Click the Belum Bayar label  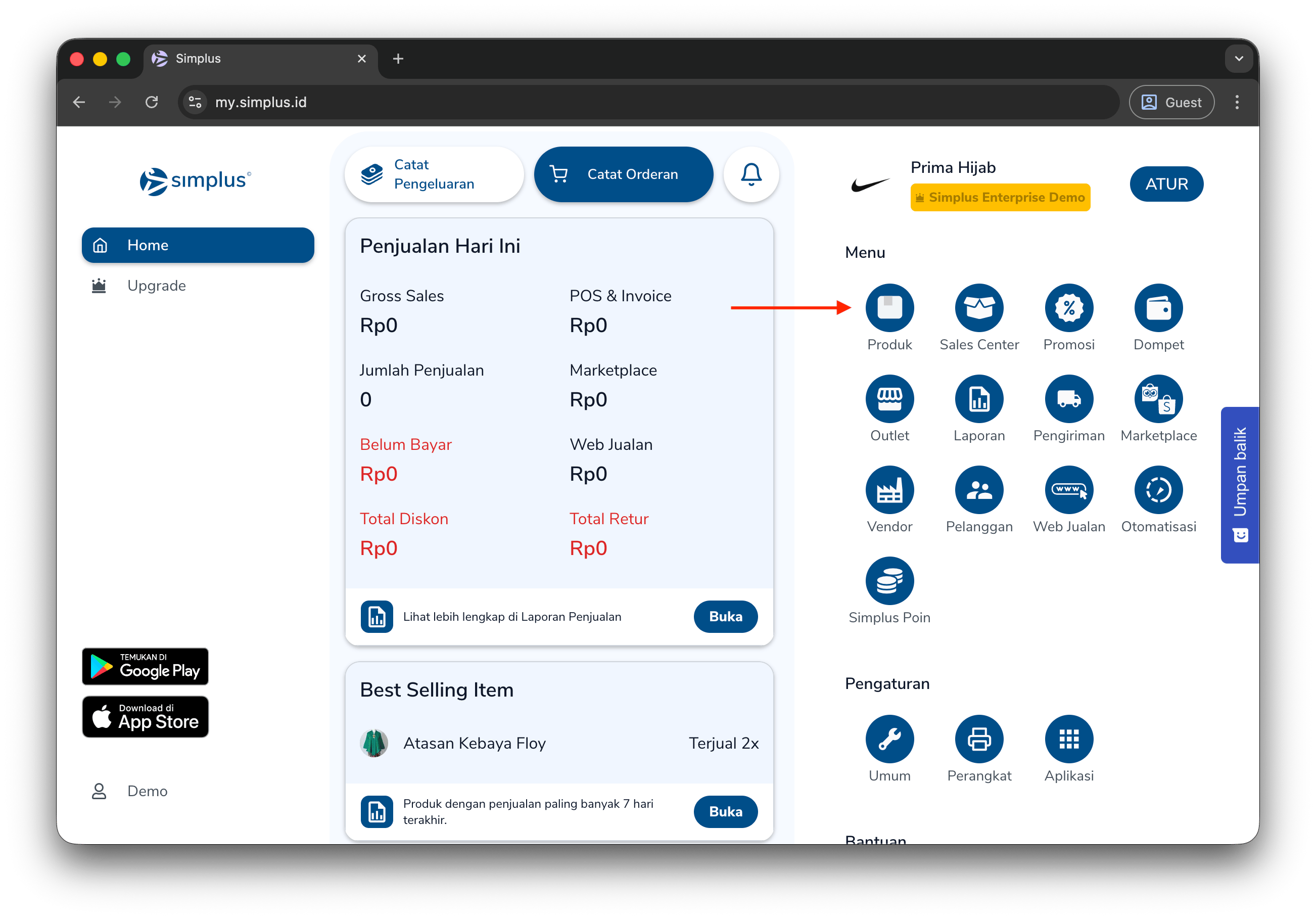pos(406,444)
